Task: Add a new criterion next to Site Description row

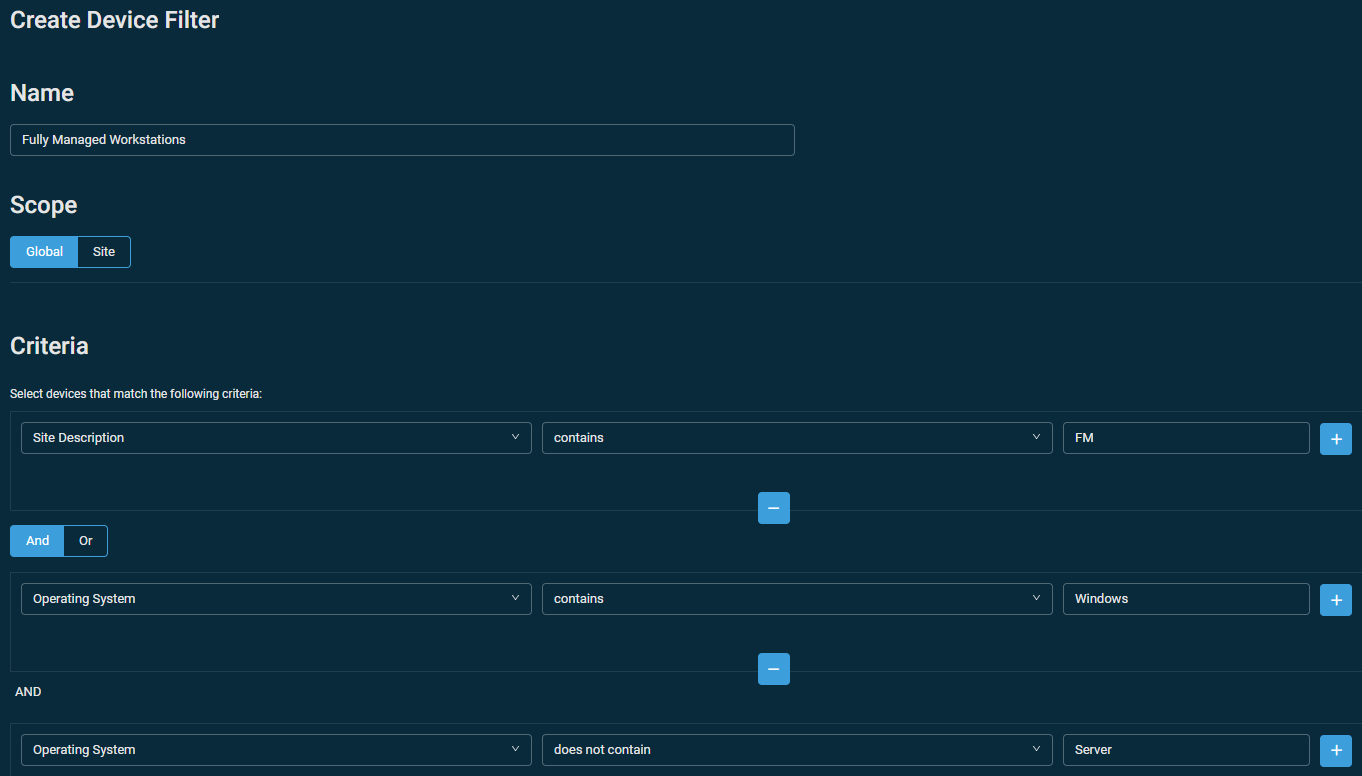Action: (x=1335, y=438)
